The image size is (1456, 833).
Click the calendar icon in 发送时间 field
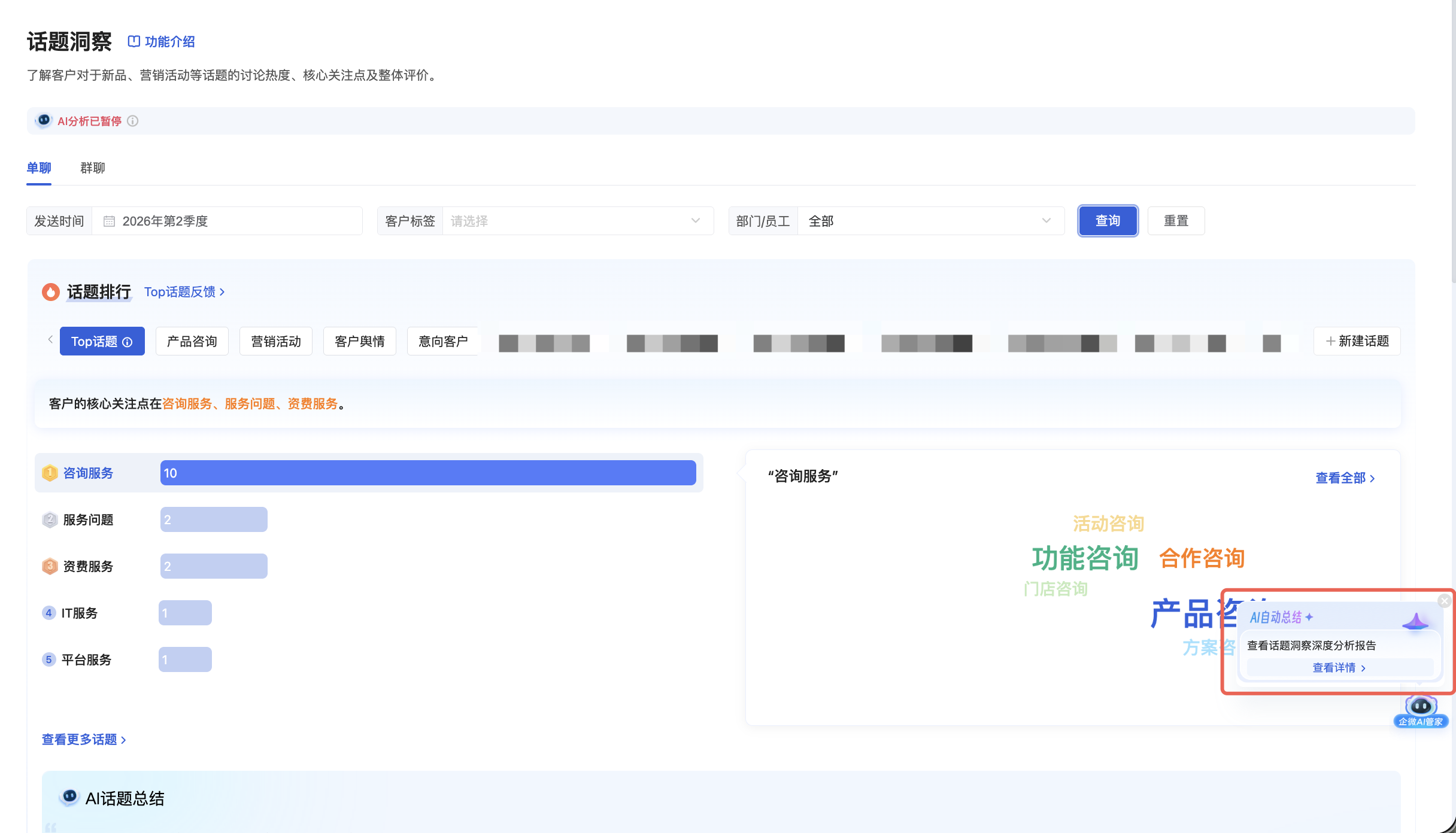[109, 221]
